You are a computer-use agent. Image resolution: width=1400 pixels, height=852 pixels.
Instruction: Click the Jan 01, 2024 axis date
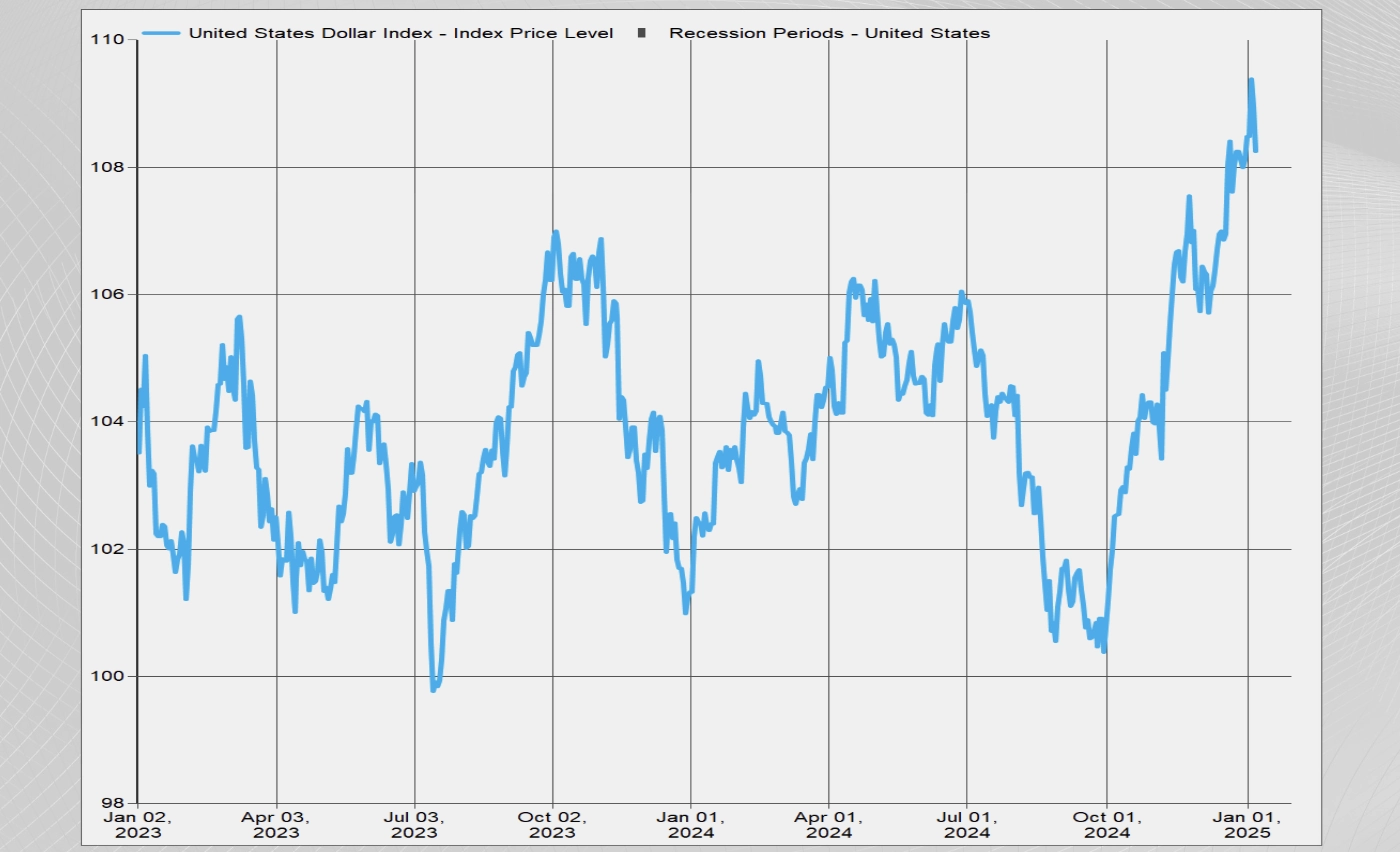[x=690, y=824]
